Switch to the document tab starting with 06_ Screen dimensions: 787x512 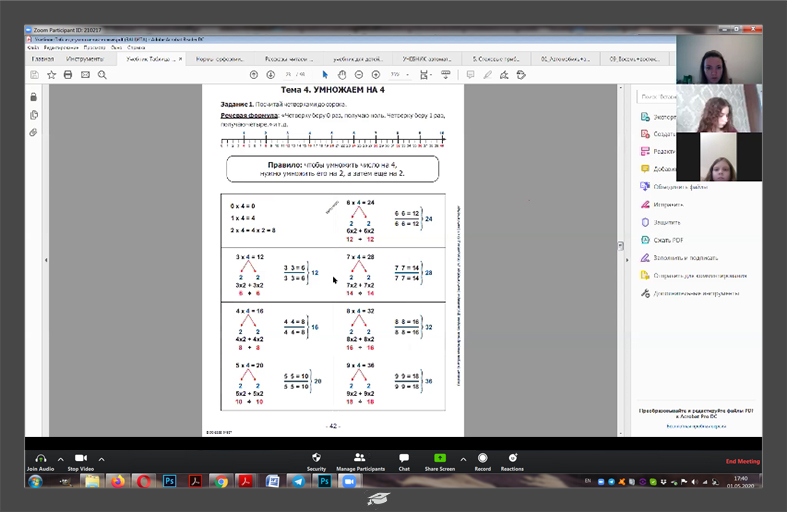tap(565, 59)
